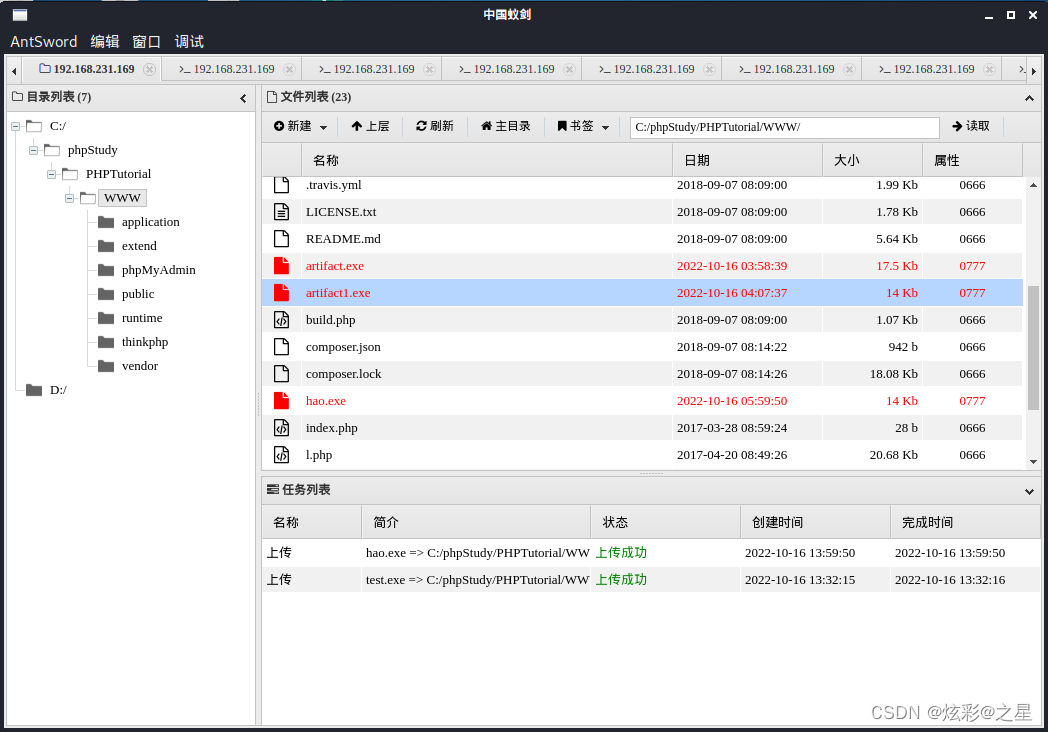Image resolution: width=1048 pixels, height=732 pixels.
Task: Click the red icon of hao.exe
Action: (x=281, y=400)
